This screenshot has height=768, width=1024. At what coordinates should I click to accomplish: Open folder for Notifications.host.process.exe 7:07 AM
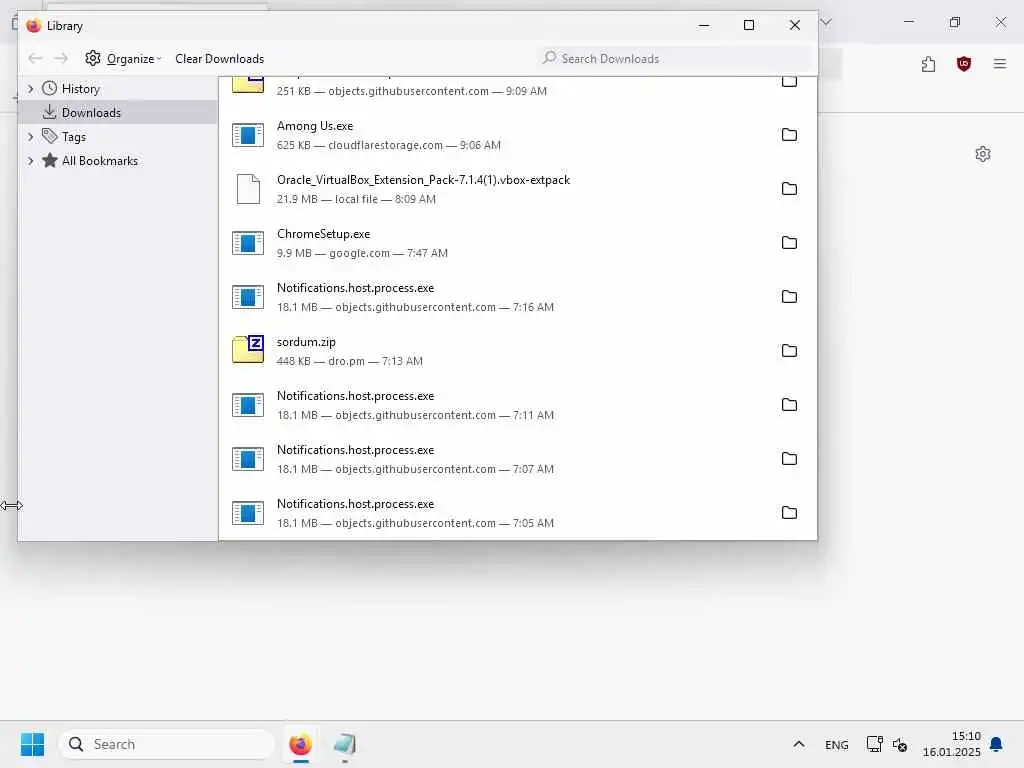click(789, 458)
